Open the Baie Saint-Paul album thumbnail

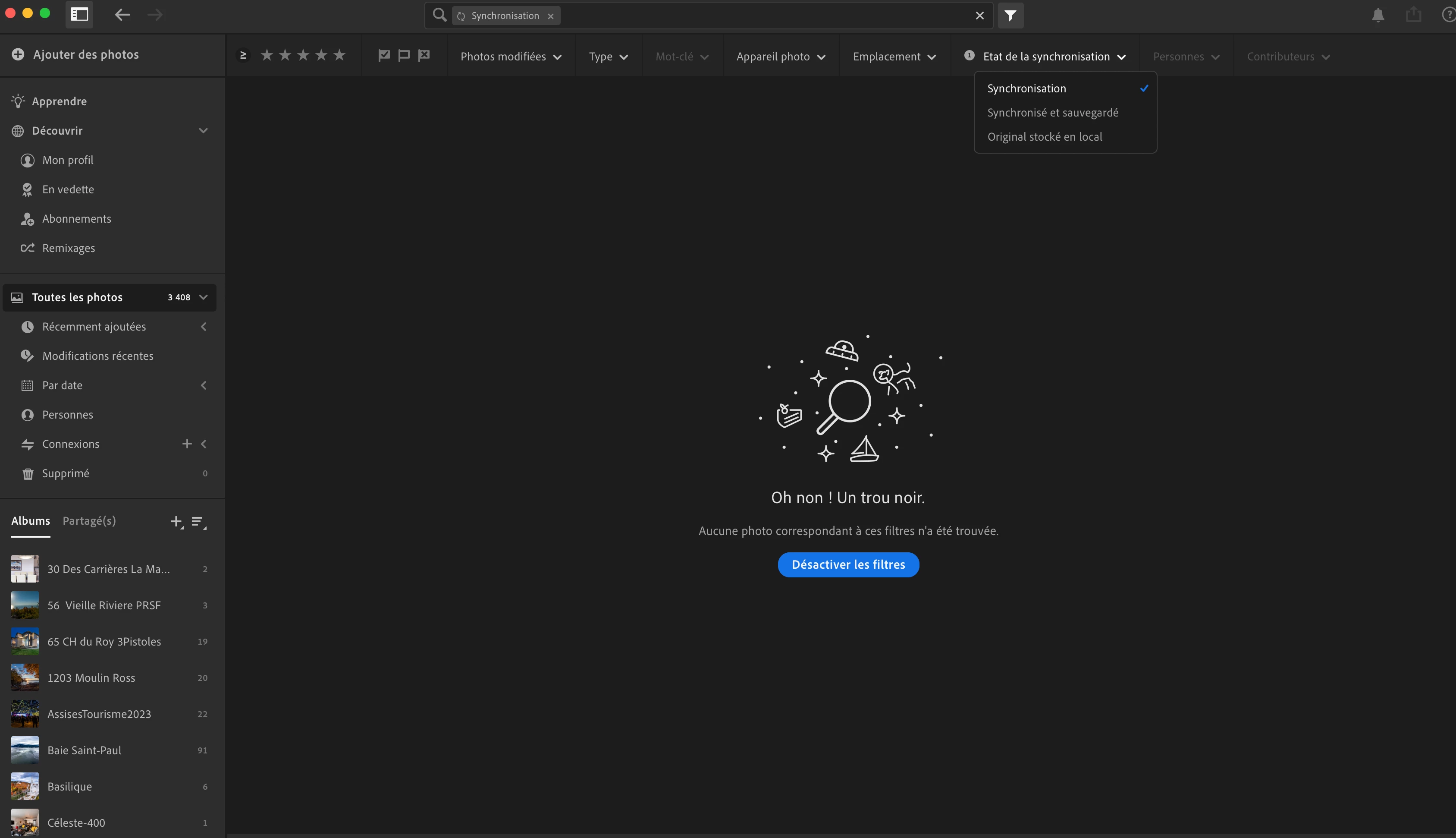tap(25, 750)
